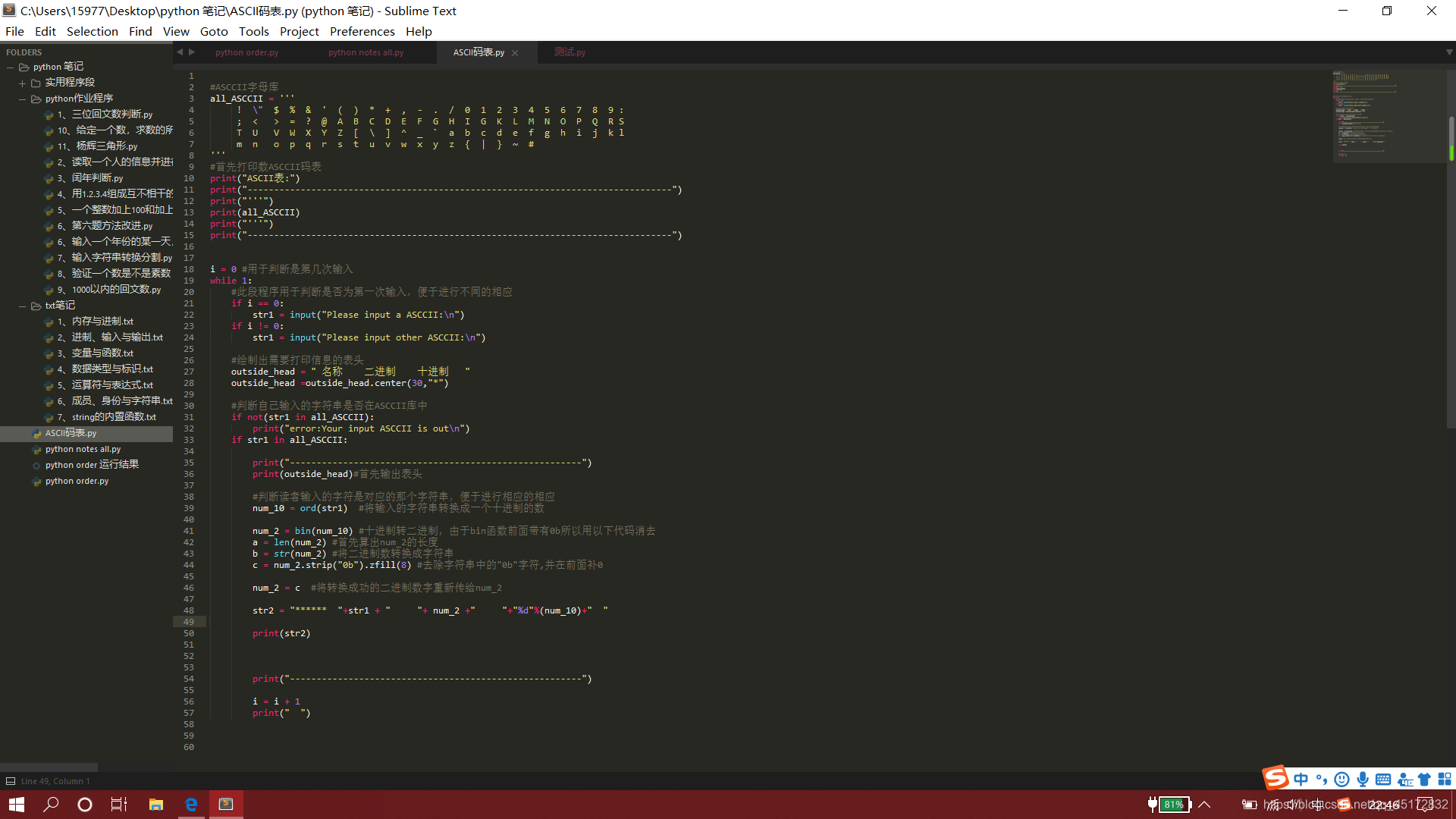Open the Sogou toolbox grid icon
The width and height of the screenshot is (1456, 819).
click(x=1445, y=780)
